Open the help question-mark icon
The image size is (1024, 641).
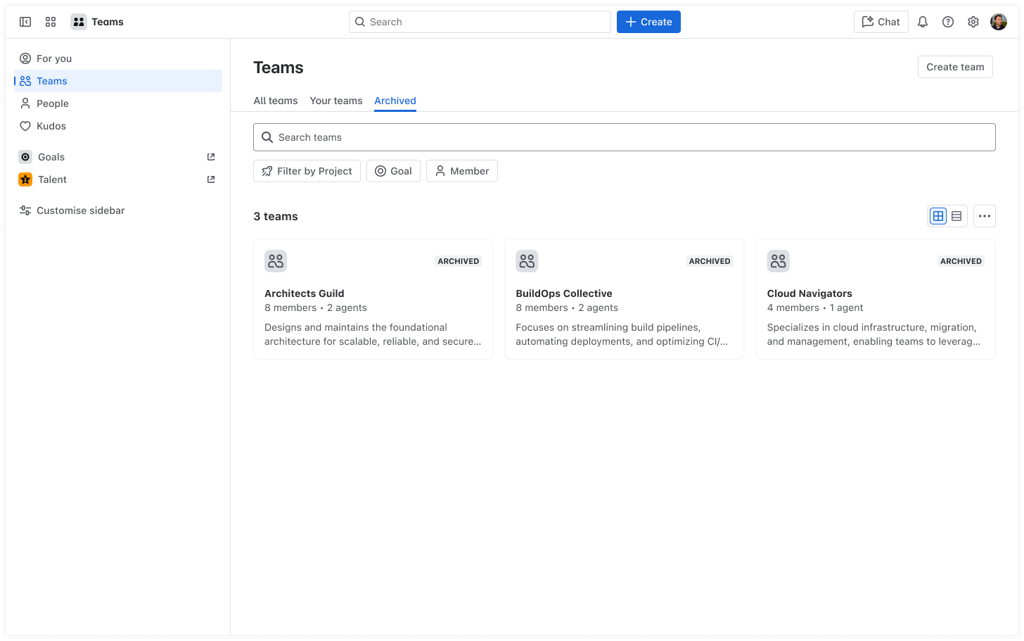click(947, 21)
